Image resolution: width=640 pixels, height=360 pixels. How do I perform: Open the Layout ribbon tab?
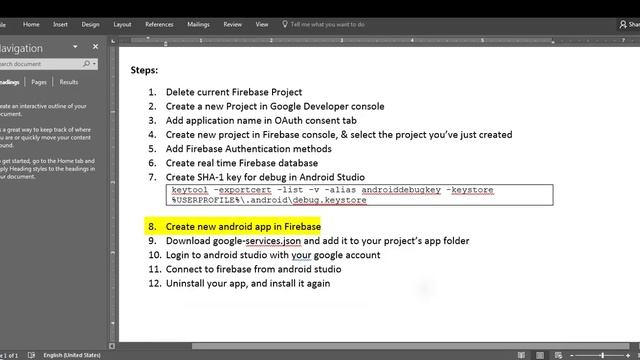tap(122, 24)
